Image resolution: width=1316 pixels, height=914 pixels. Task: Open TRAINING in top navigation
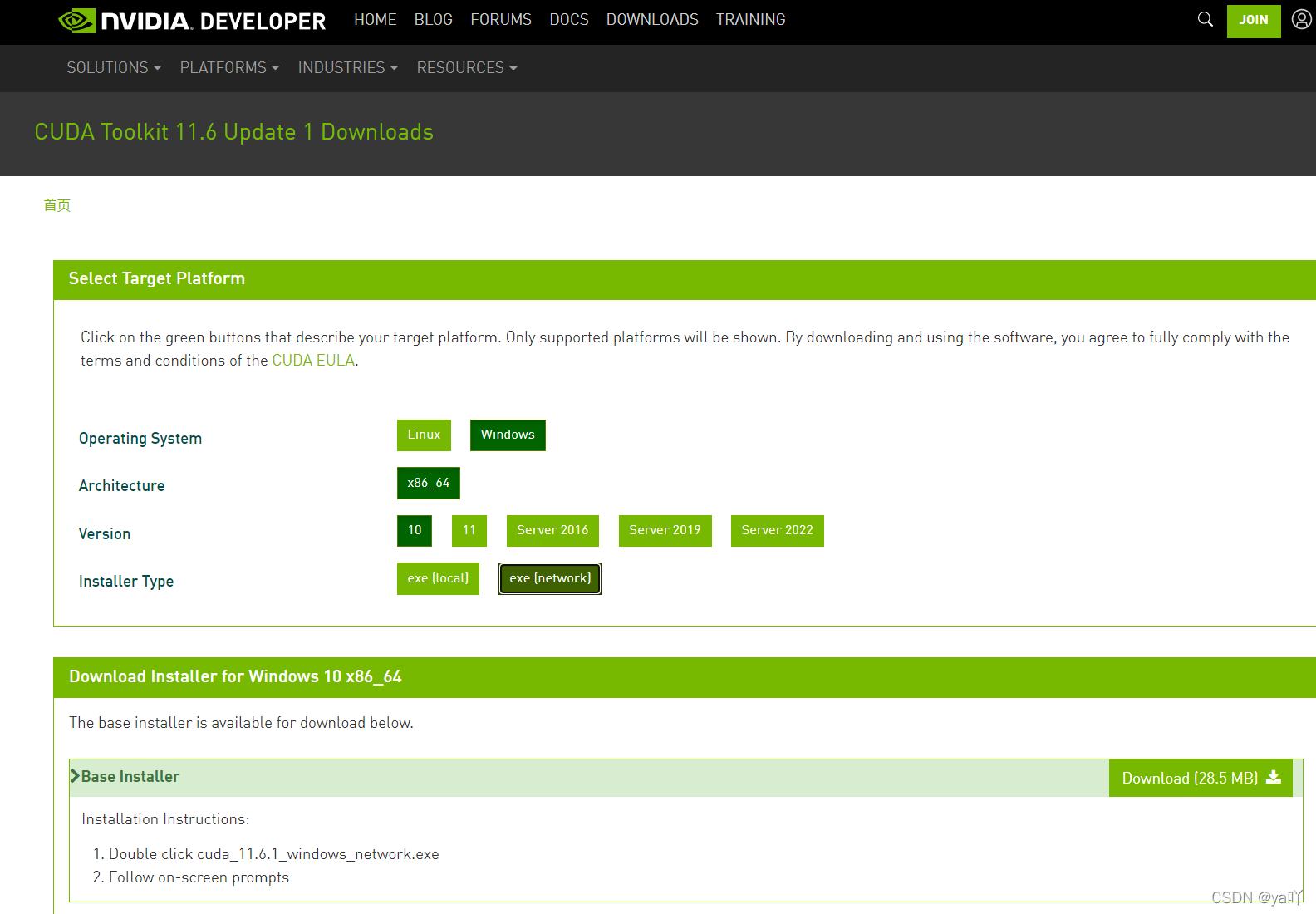click(x=751, y=20)
